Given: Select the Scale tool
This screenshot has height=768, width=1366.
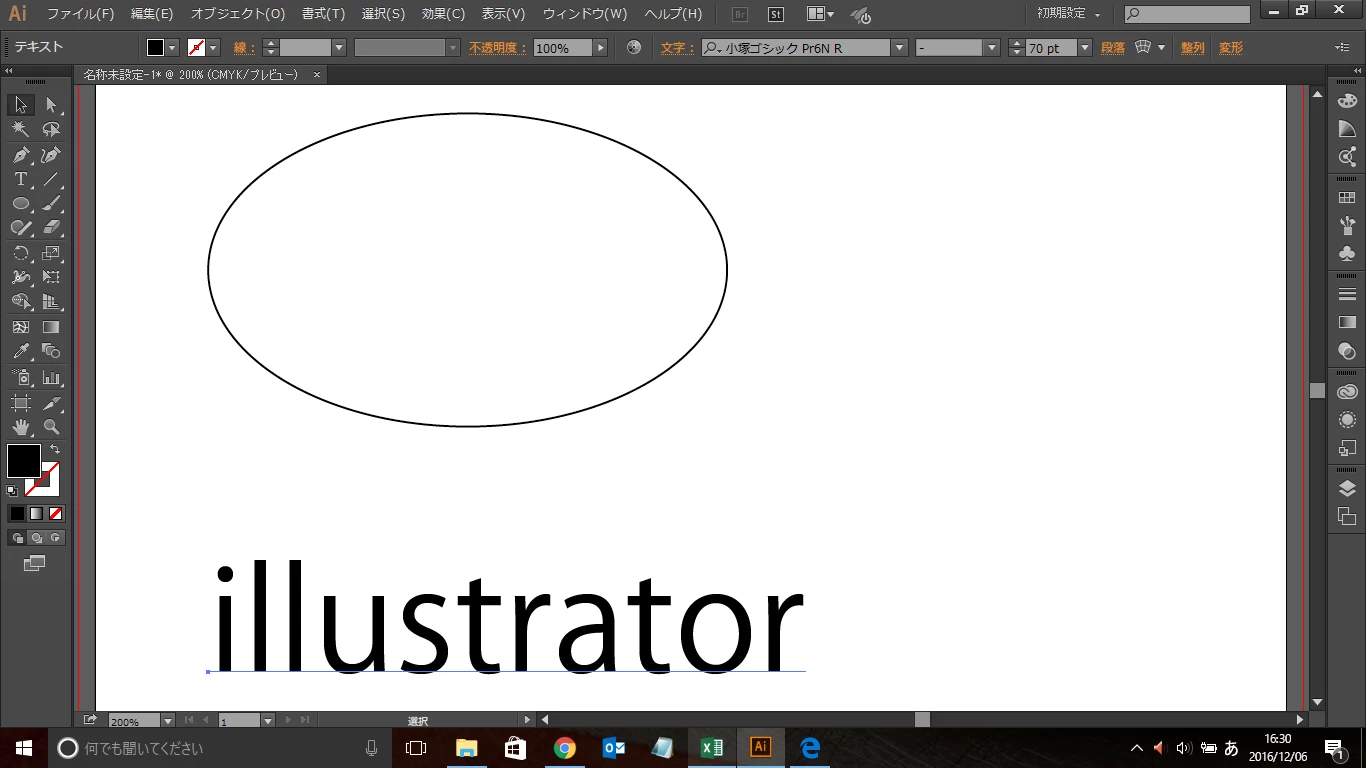Looking at the screenshot, I should 51,253.
